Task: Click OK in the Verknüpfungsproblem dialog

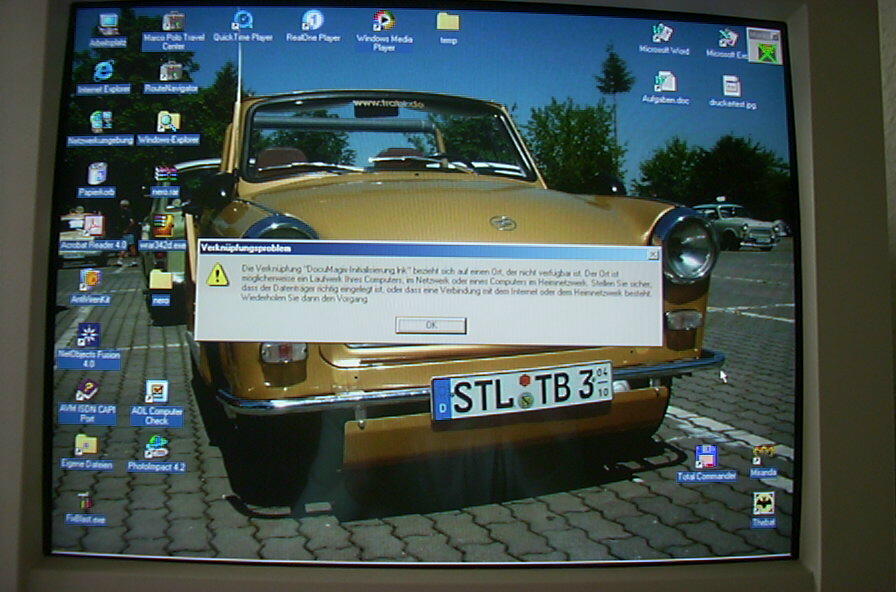Action: [430, 325]
